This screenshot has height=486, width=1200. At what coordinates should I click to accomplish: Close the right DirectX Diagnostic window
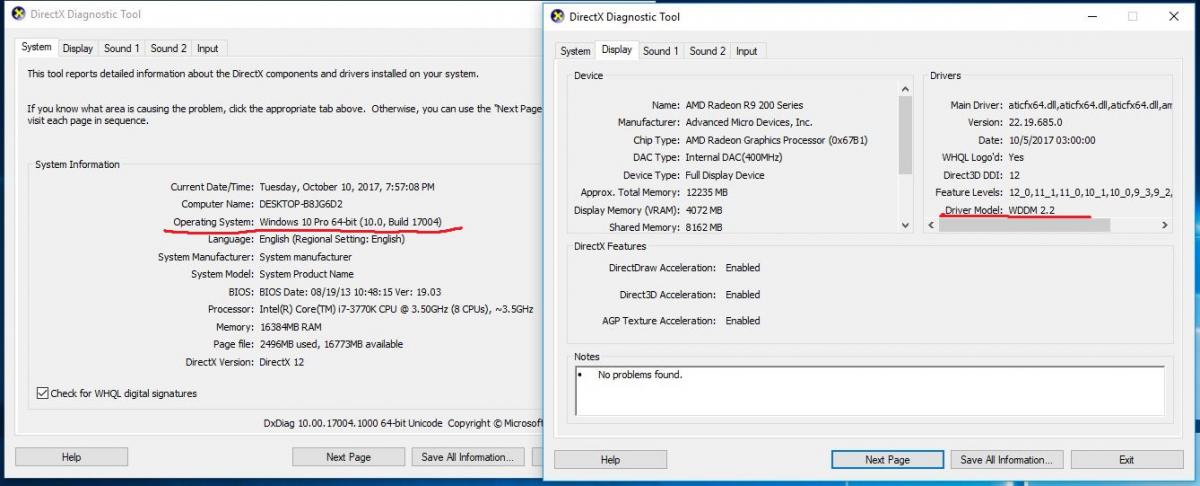pyautogui.click(x=1173, y=16)
